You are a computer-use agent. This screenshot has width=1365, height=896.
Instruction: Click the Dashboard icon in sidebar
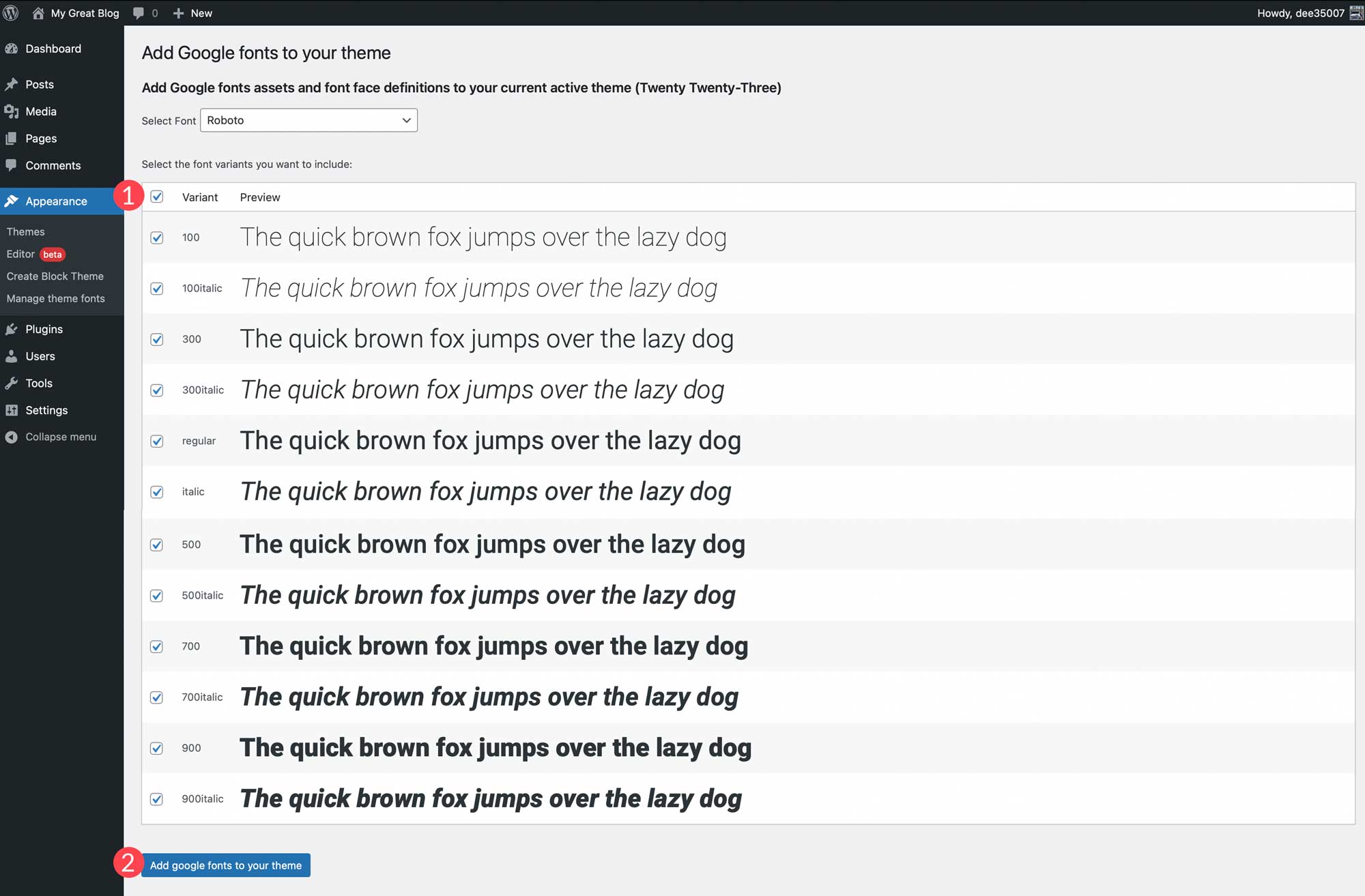[x=14, y=48]
